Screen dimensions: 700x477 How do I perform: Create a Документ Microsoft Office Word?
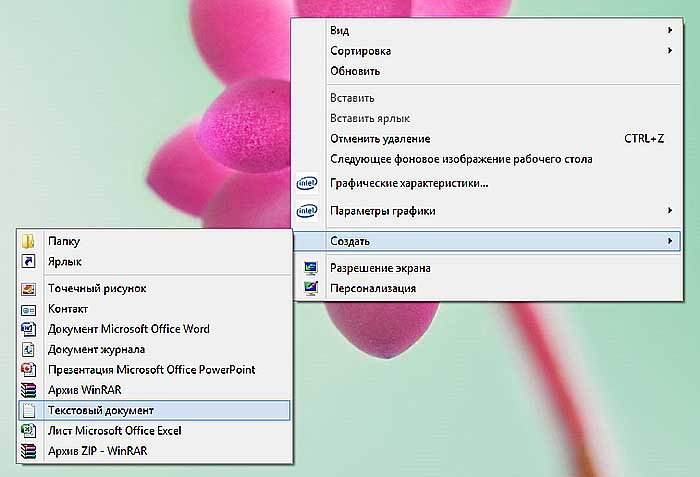coord(154,329)
